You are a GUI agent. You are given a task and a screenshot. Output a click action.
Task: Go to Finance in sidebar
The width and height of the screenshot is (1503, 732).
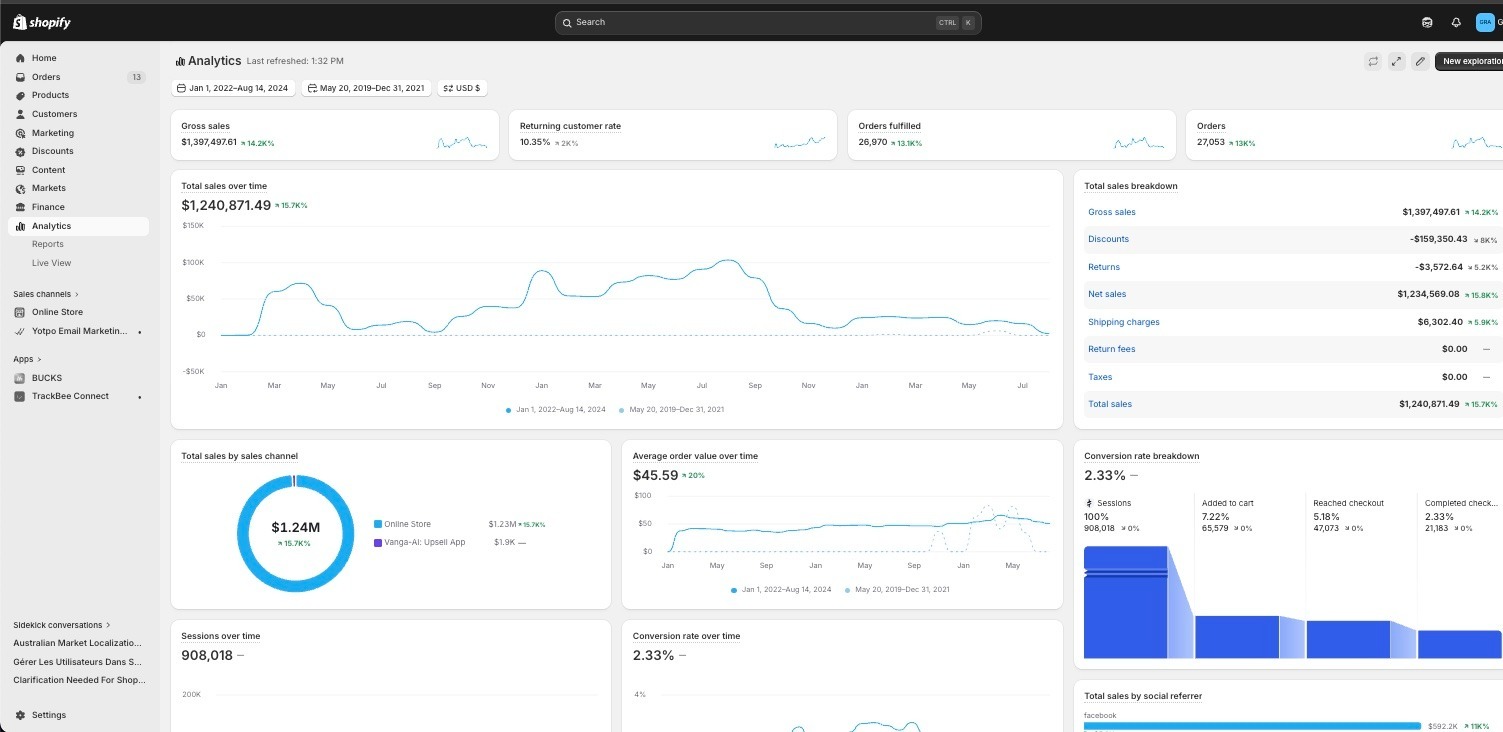click(x=48, y=207)
